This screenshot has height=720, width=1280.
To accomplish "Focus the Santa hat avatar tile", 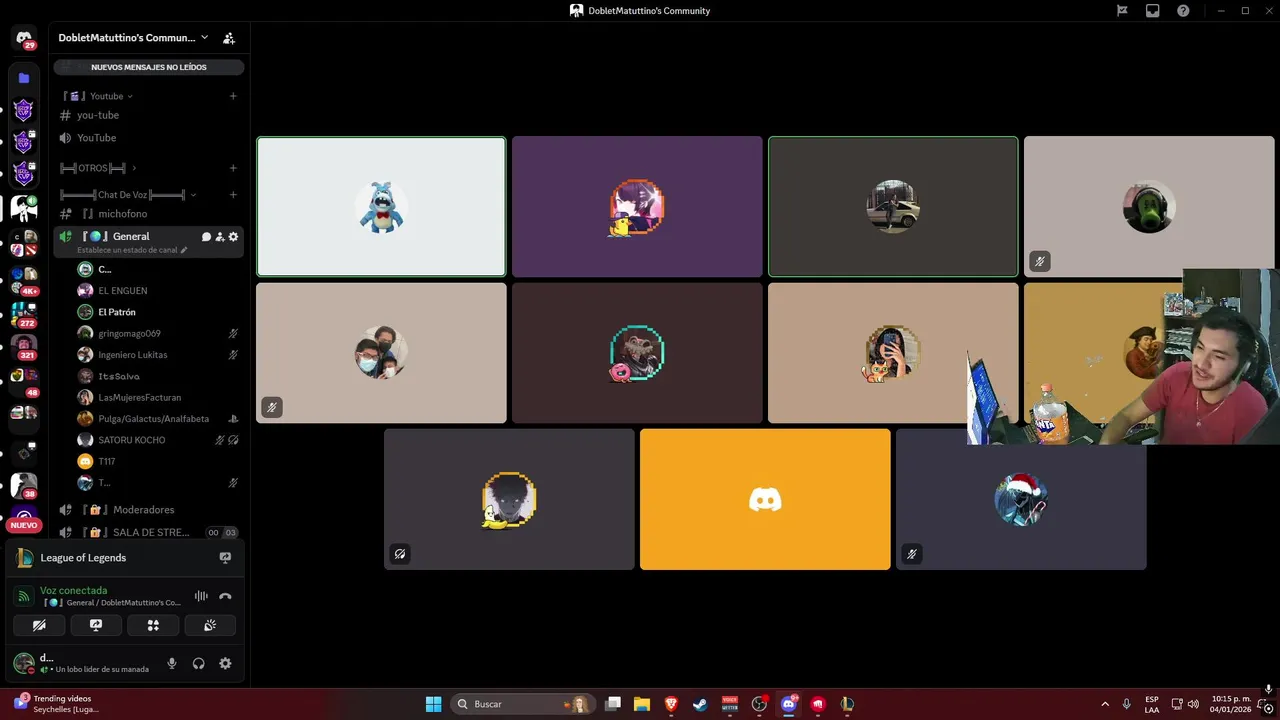I will [x=1021, y=499].
